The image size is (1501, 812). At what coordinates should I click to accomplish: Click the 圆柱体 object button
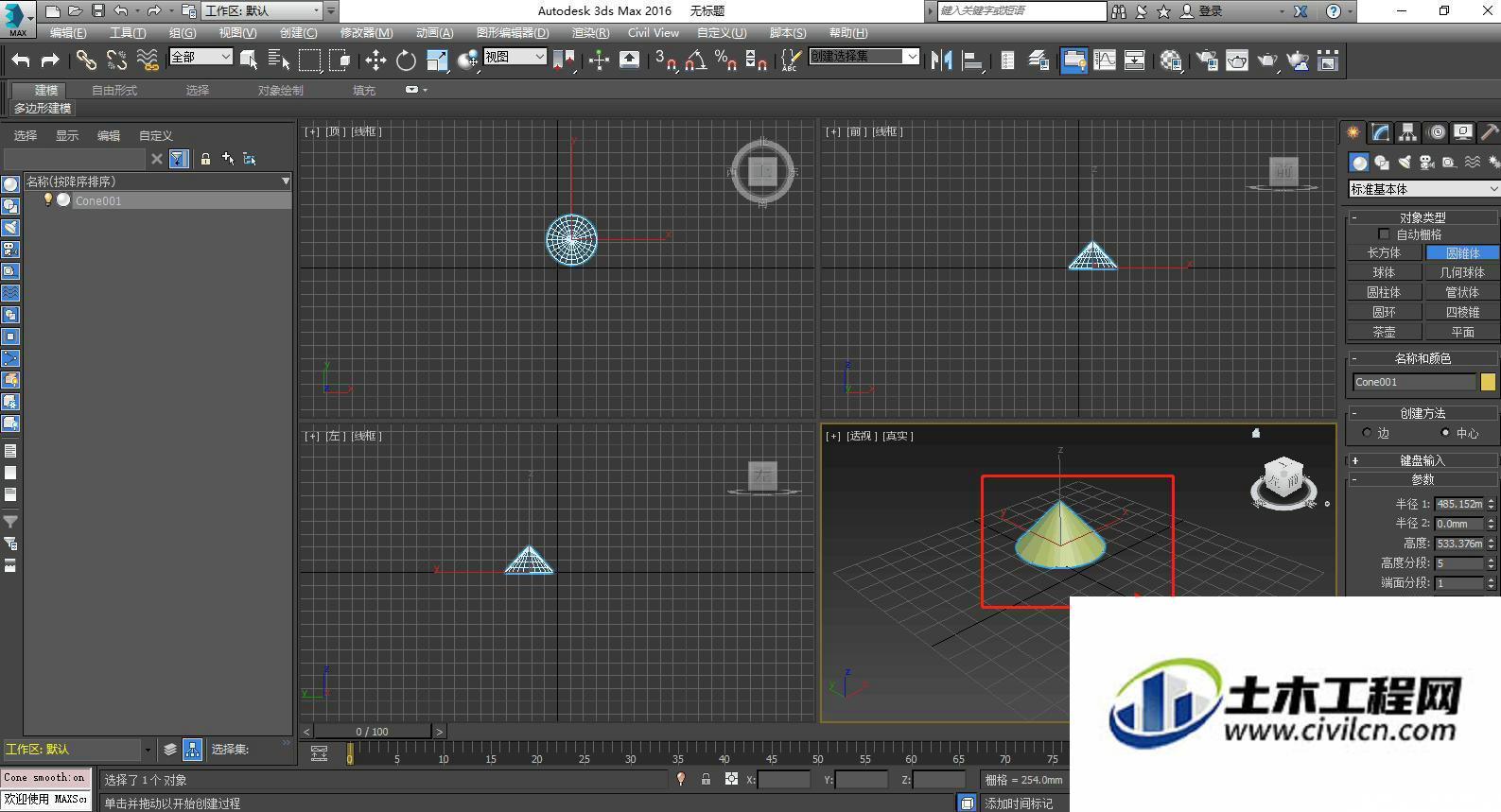(1384, 292)
